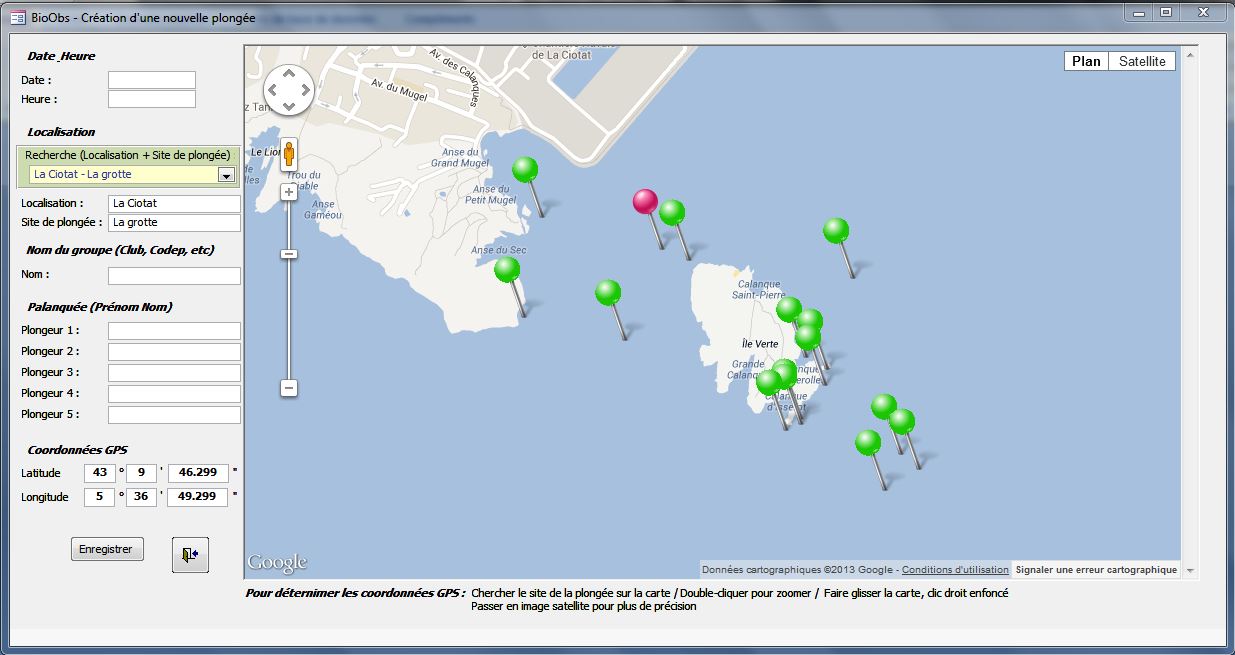Open the Recherche localisation dropdown arrow
This screenshot has width=1235, height=655.
pos(226,175)
